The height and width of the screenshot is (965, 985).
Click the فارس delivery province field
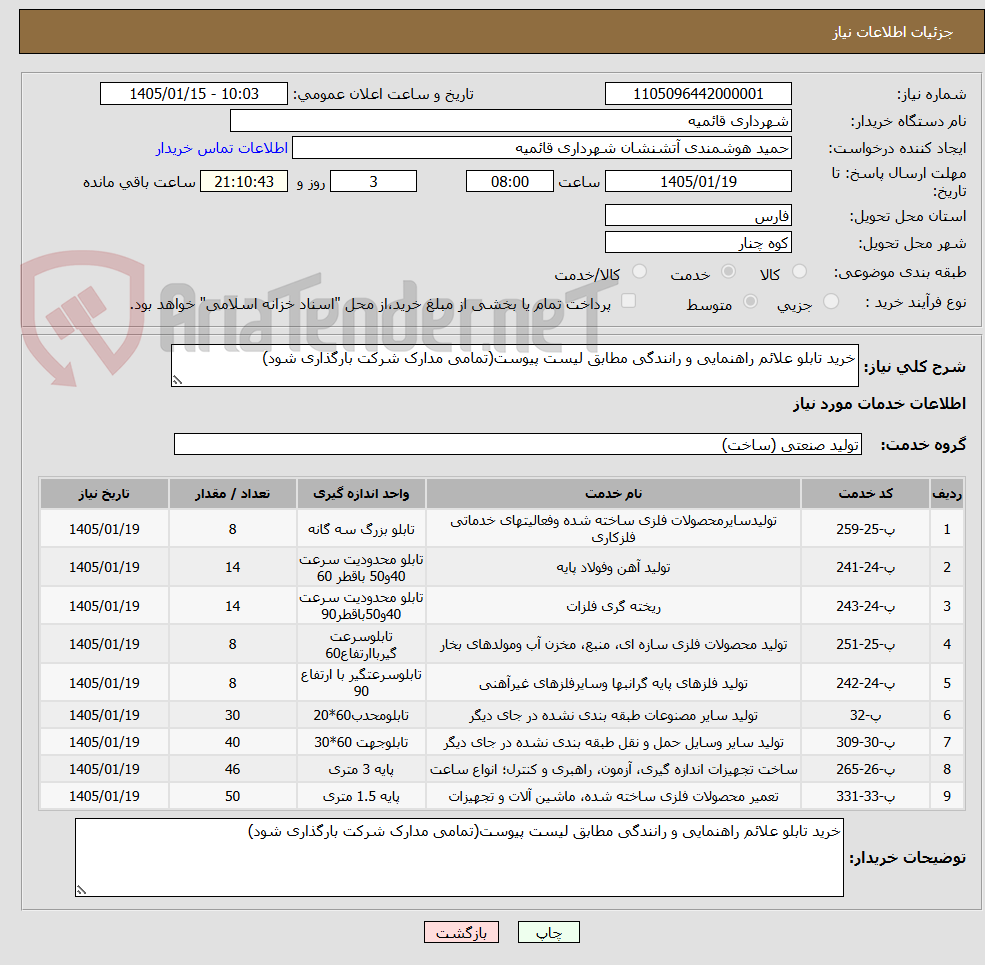pos(698,215)
